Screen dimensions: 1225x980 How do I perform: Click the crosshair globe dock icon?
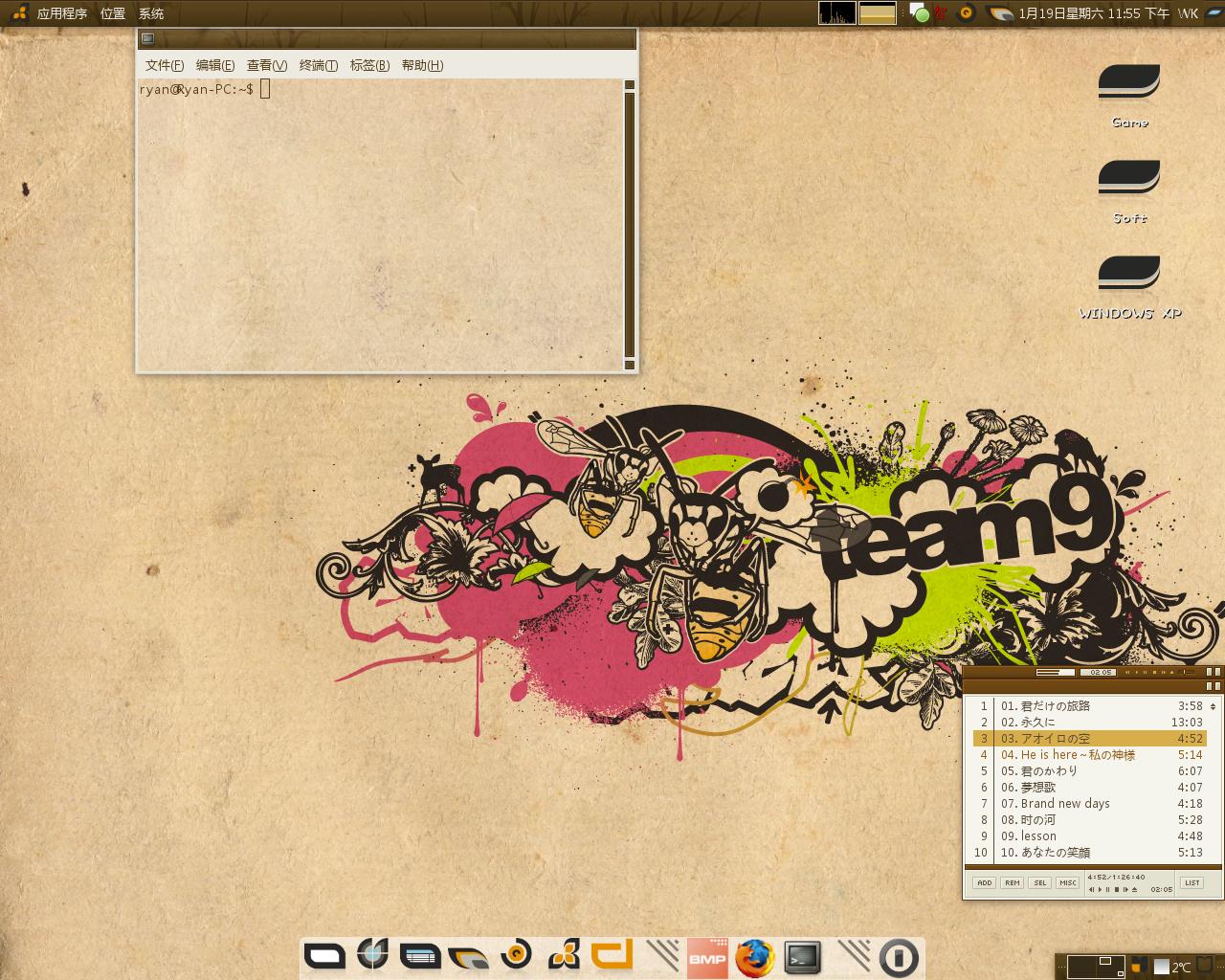point(372,954)
